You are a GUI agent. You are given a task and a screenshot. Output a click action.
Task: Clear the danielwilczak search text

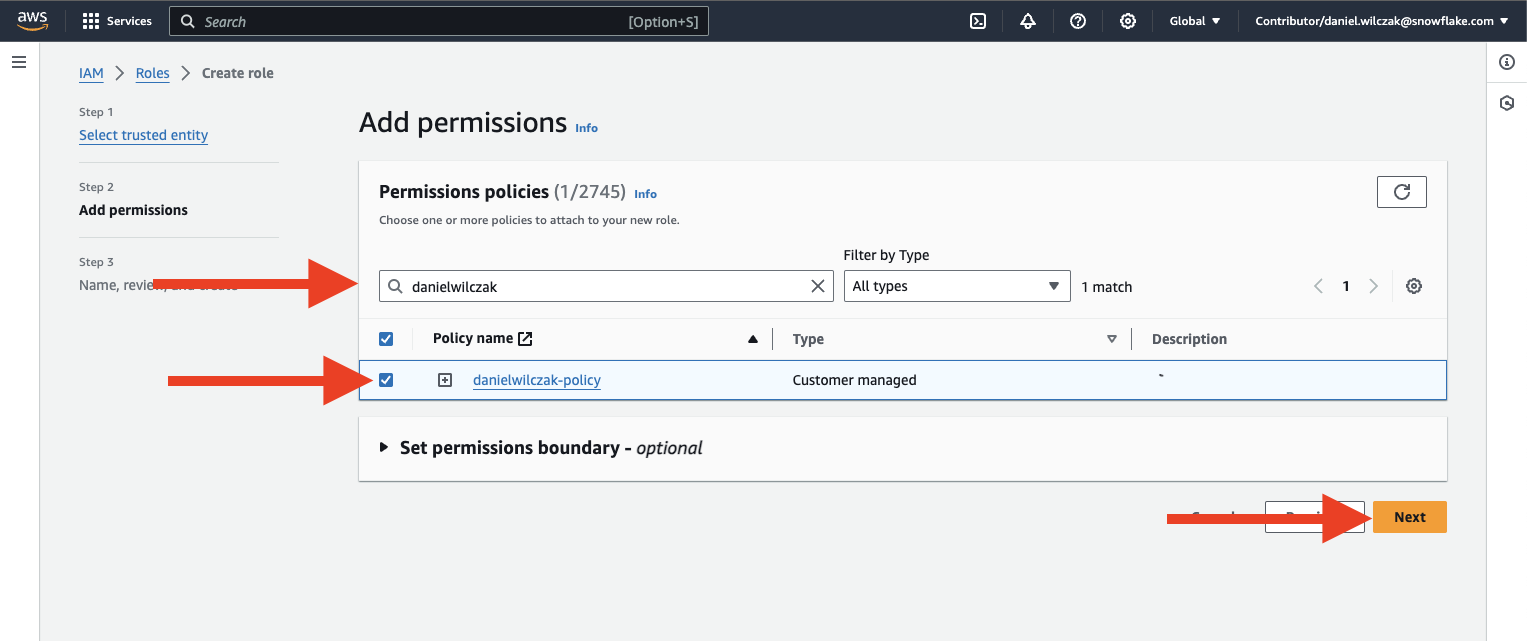point(817,286)
